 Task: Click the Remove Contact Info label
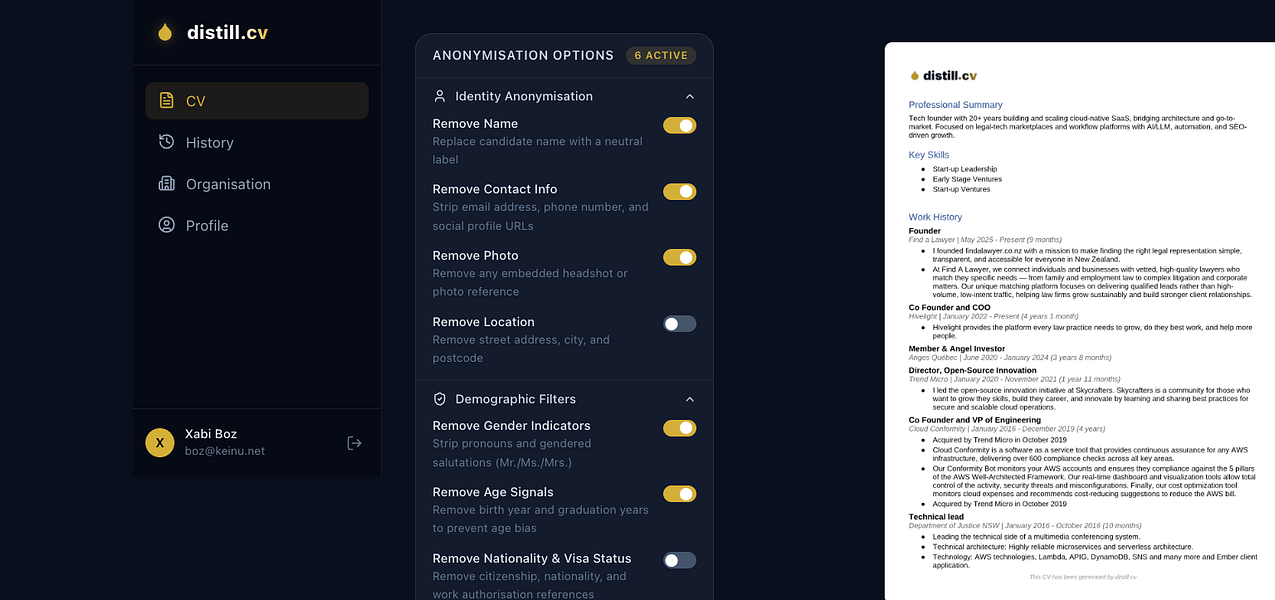pos(495,189)
